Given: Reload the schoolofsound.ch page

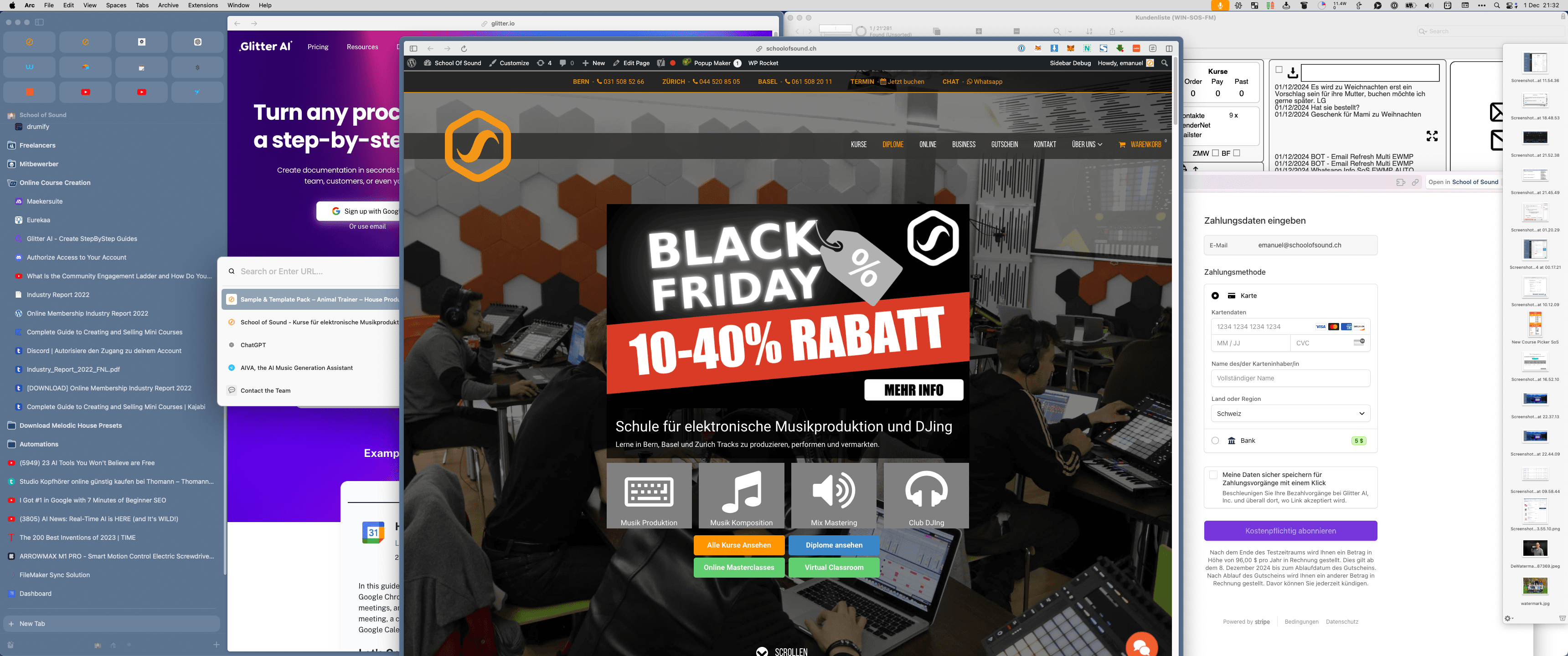Looking at the screenshot, I should [464, 49].
